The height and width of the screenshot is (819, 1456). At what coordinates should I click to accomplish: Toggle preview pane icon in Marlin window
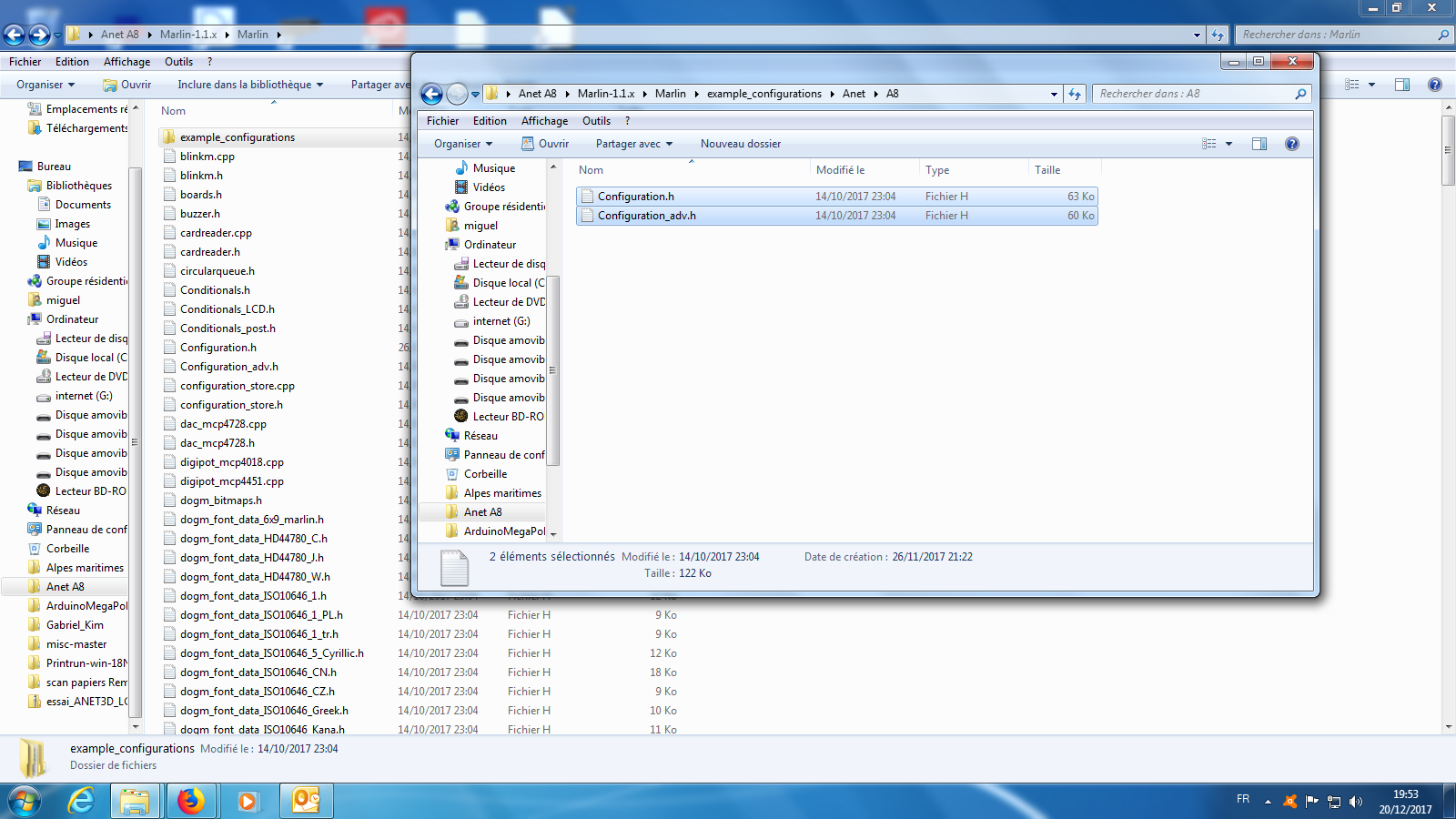coord(1402,85)
